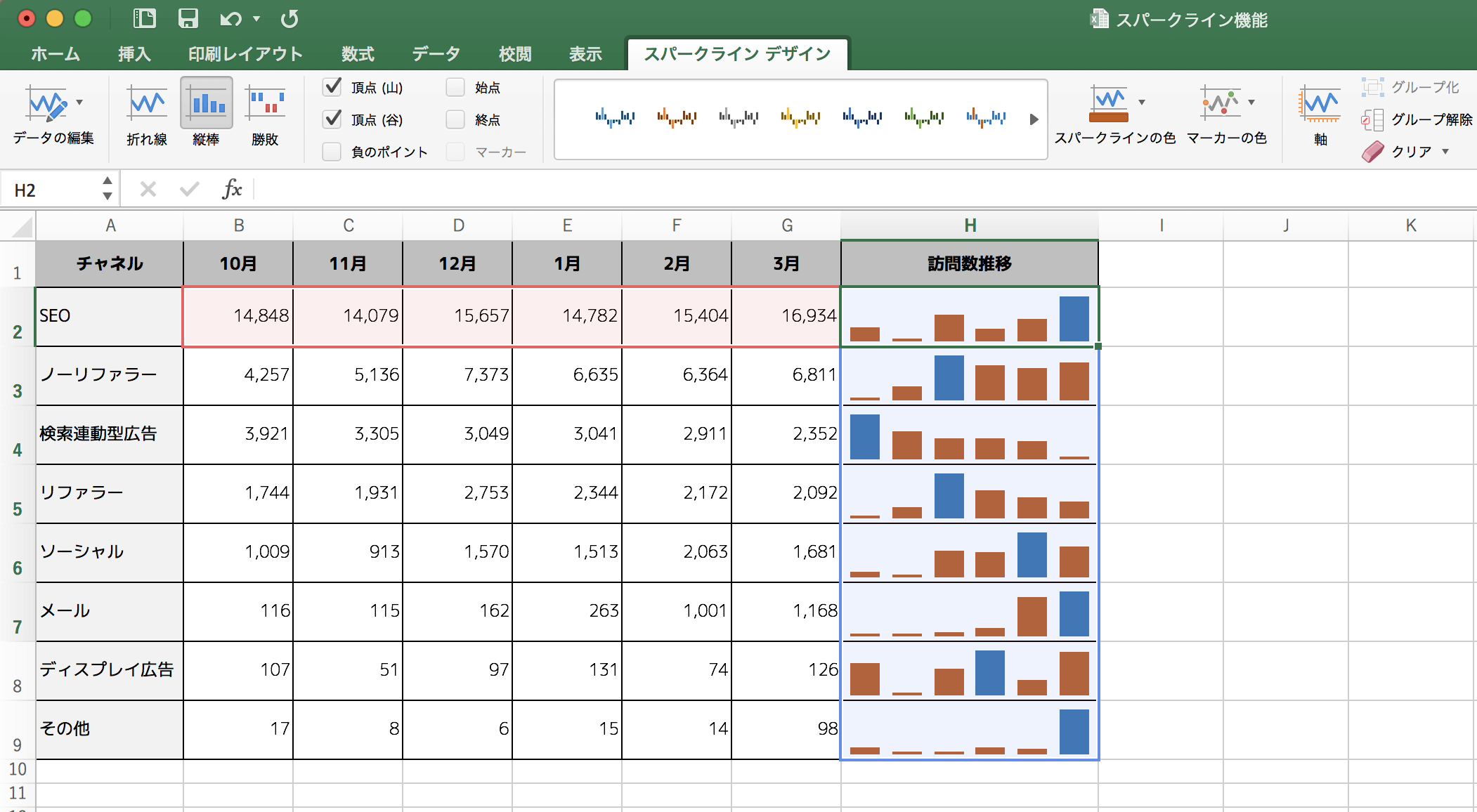Click cell with value 16,934
The image size is (1477, 812).
pyautogui.click(x=786, y=317)
